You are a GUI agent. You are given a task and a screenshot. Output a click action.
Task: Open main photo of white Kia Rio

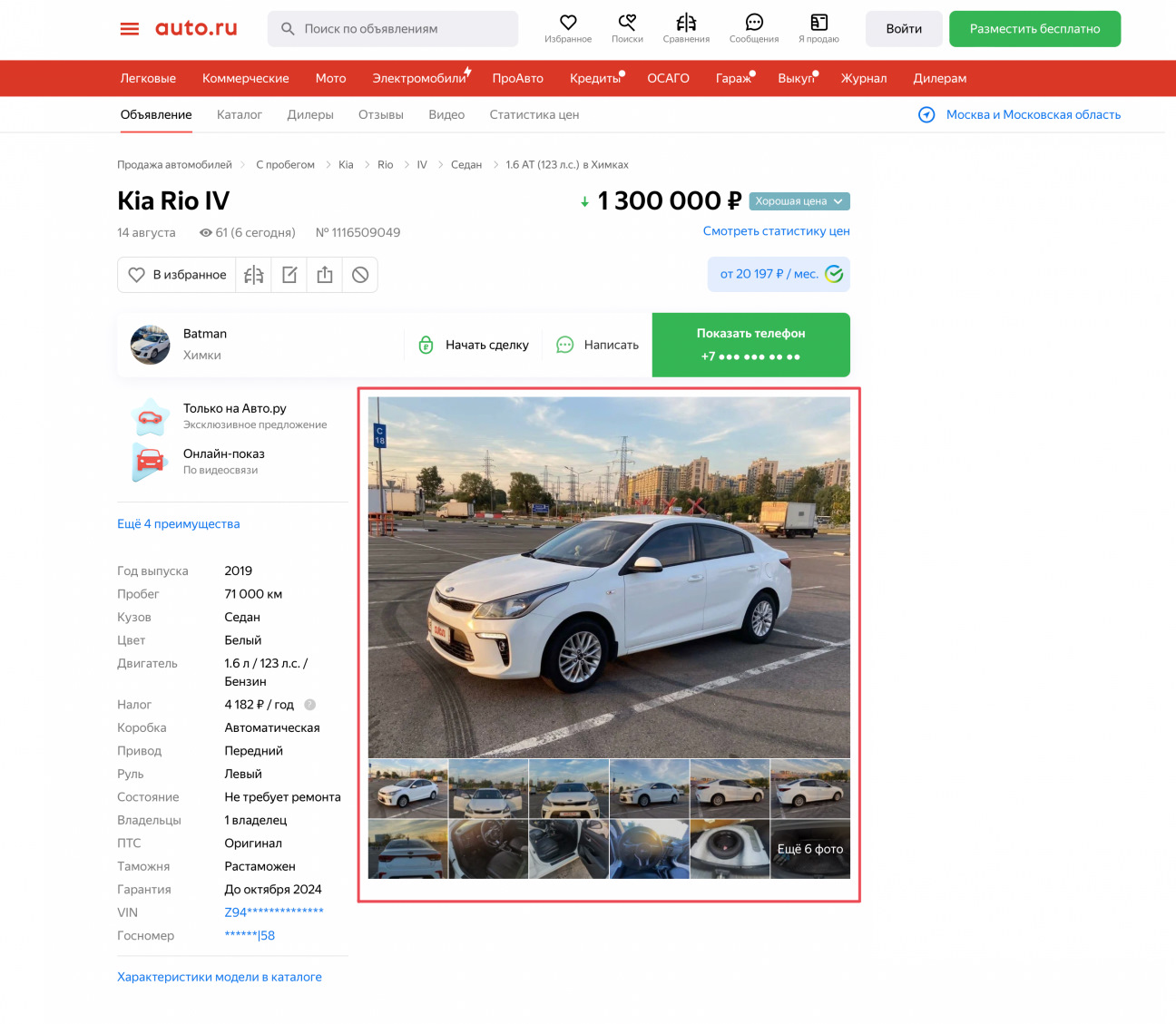point(609,577)
